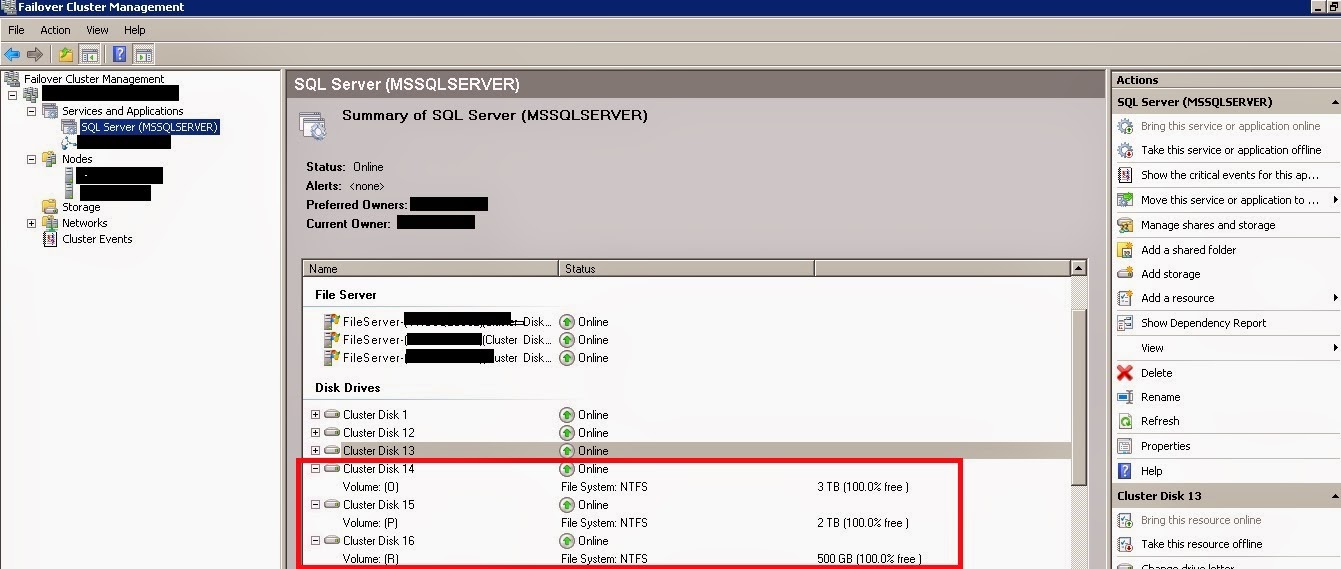Click the Status column header
The image size is (1341, 569).
coord(686,268)
